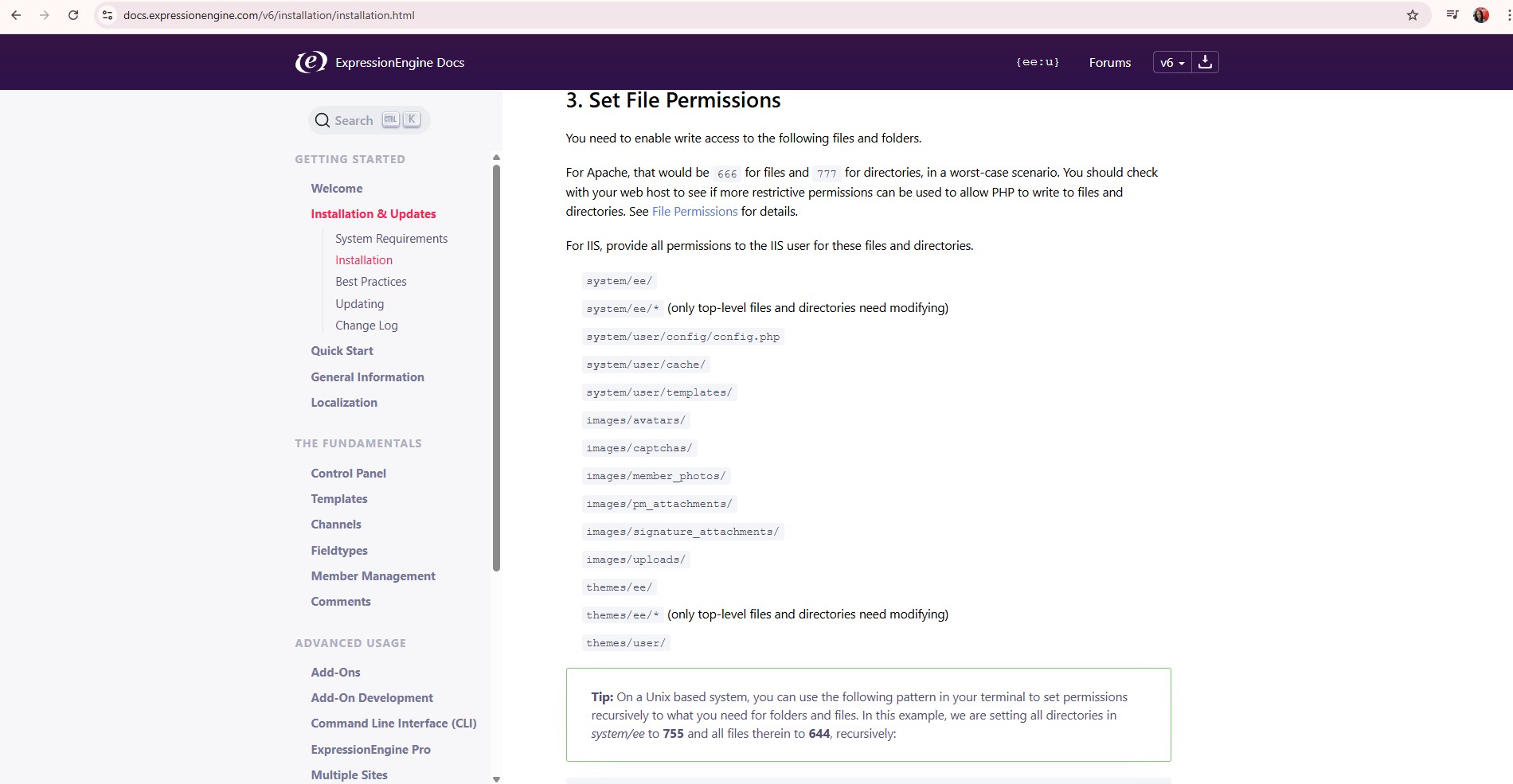Click the search magnifier icon
Viewport: 1513px width, 784px height.
click(x=323, y=119)
